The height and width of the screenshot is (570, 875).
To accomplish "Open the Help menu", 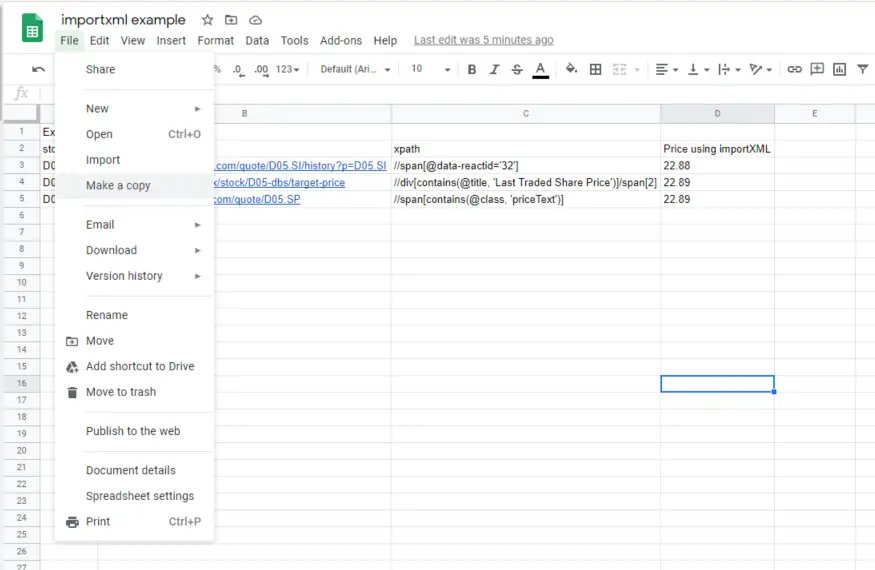I will 385,41.
